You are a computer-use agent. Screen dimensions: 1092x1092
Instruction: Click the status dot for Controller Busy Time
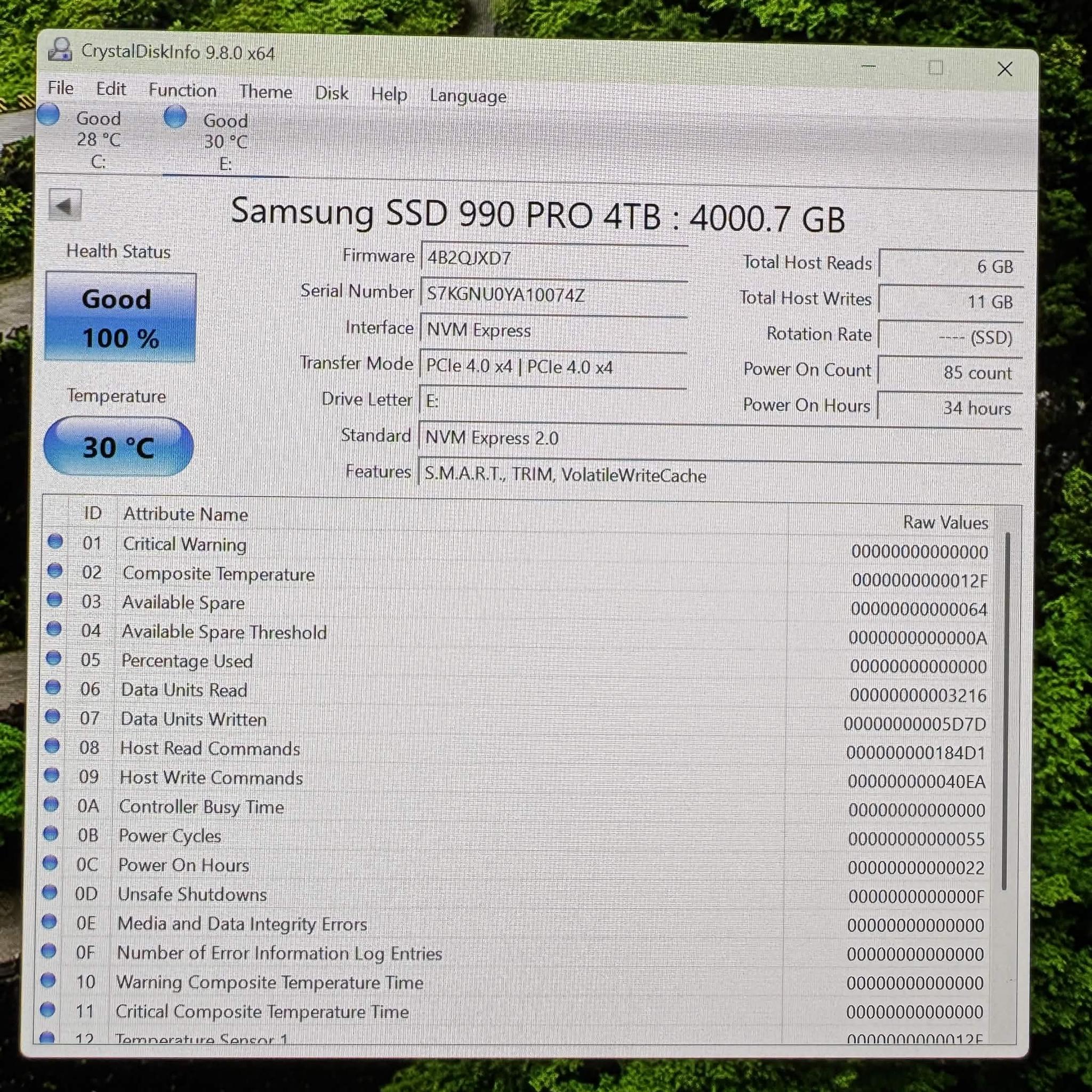tap(51, 804)
